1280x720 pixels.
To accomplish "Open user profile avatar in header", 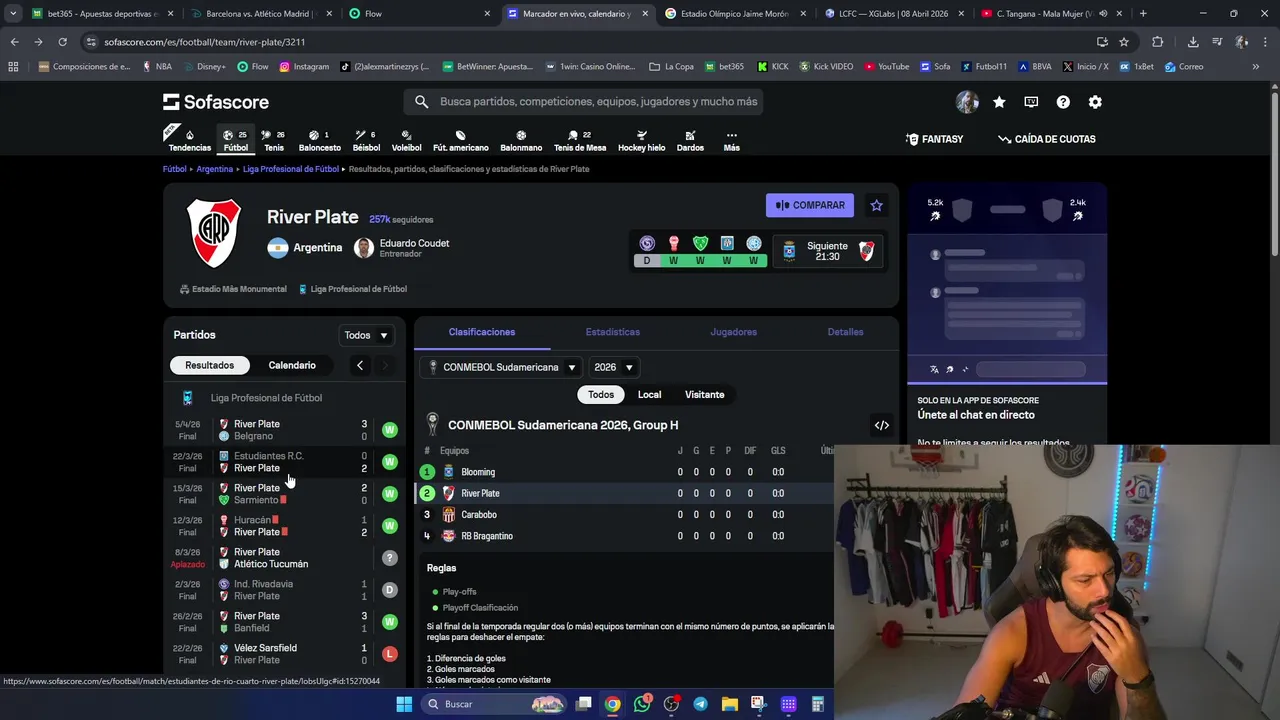I will [967, 102].
